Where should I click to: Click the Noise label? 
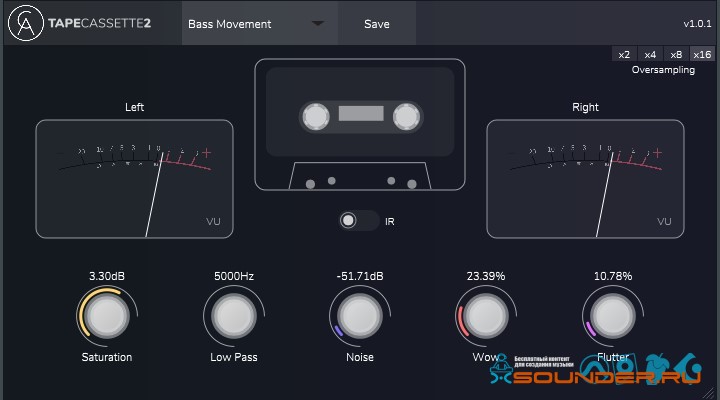360,357
